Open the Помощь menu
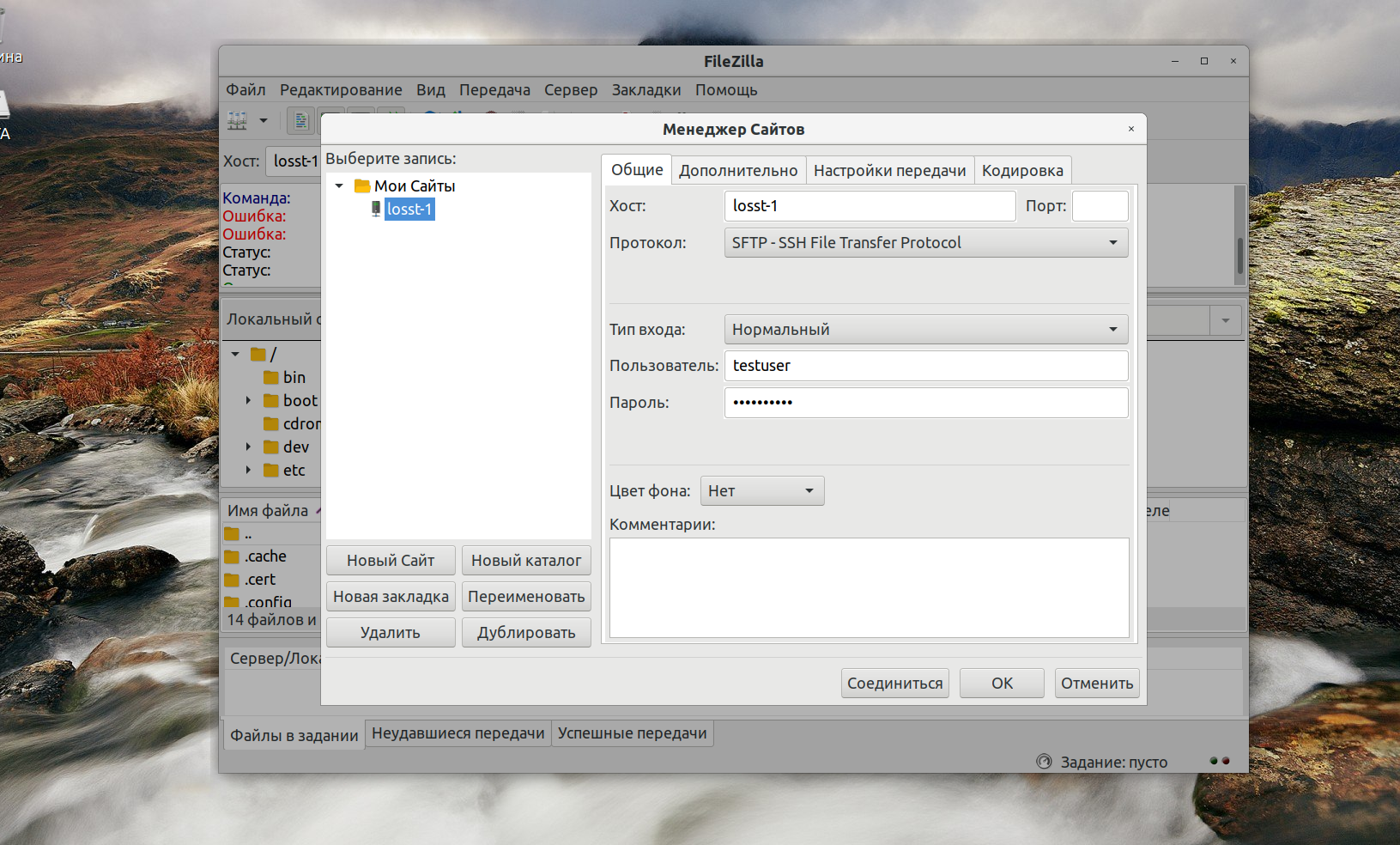Viewport: 1400px width, 845px height. [x=726, y=90]
